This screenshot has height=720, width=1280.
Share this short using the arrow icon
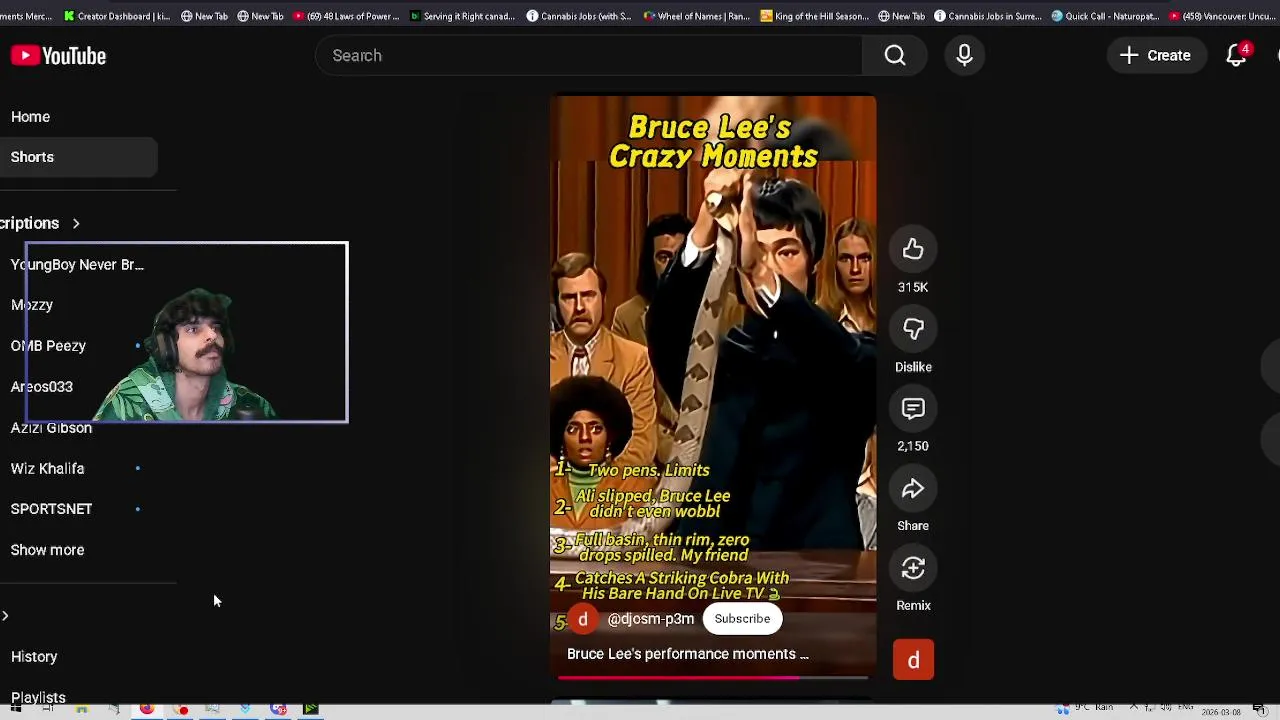pos(913,488)
